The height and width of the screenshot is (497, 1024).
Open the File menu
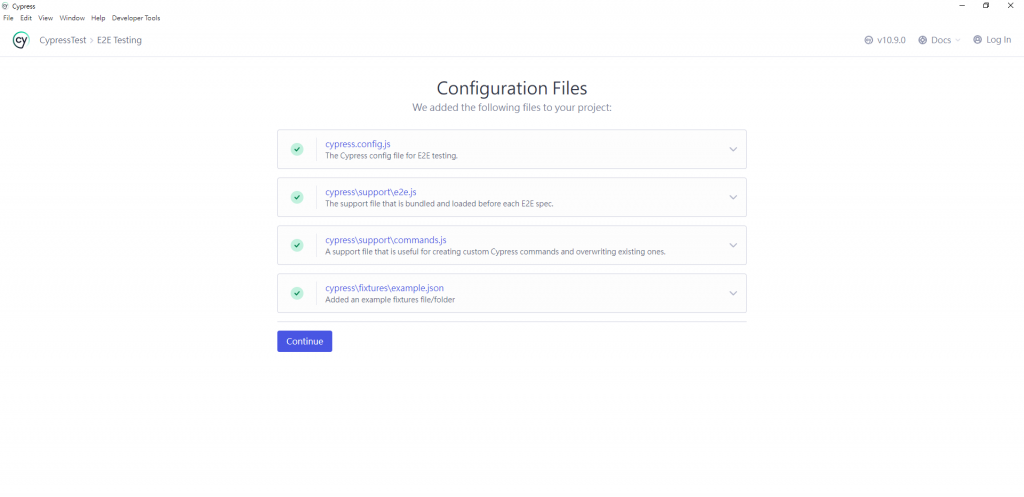pyautogui.click(x=8, y=18)
